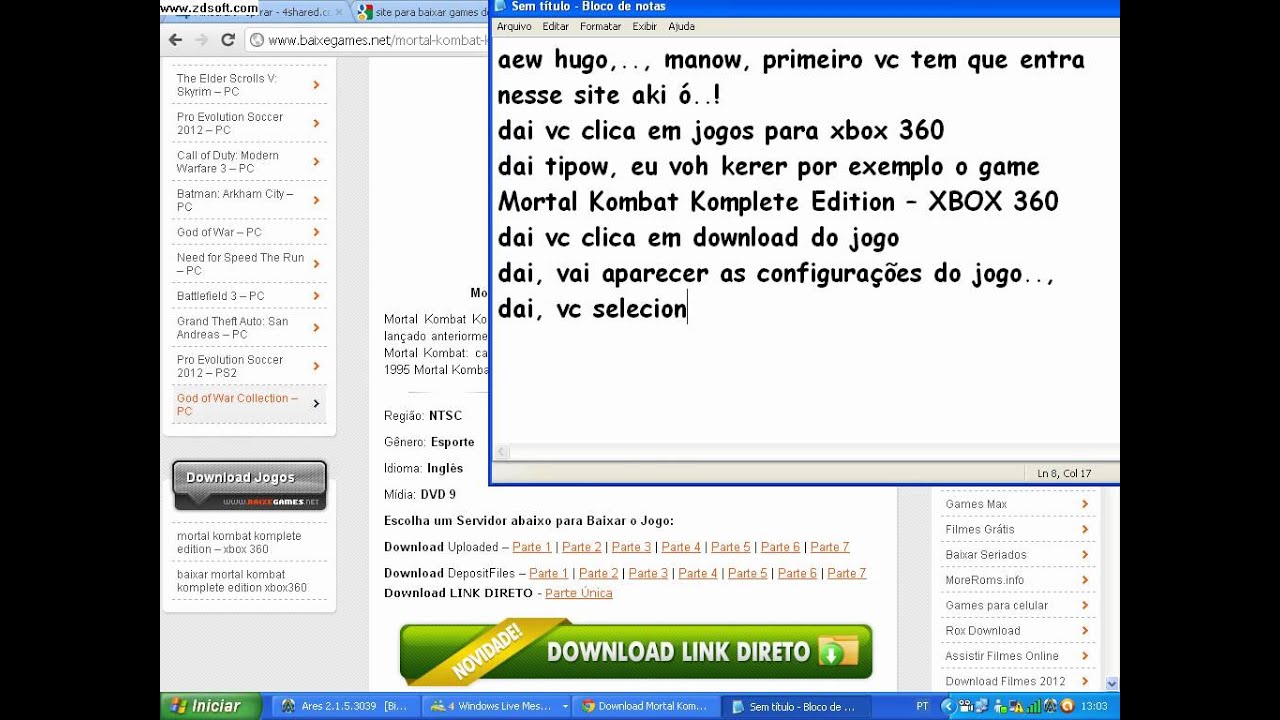Open the Download Filmes 2012 sidebar link

1005,682
